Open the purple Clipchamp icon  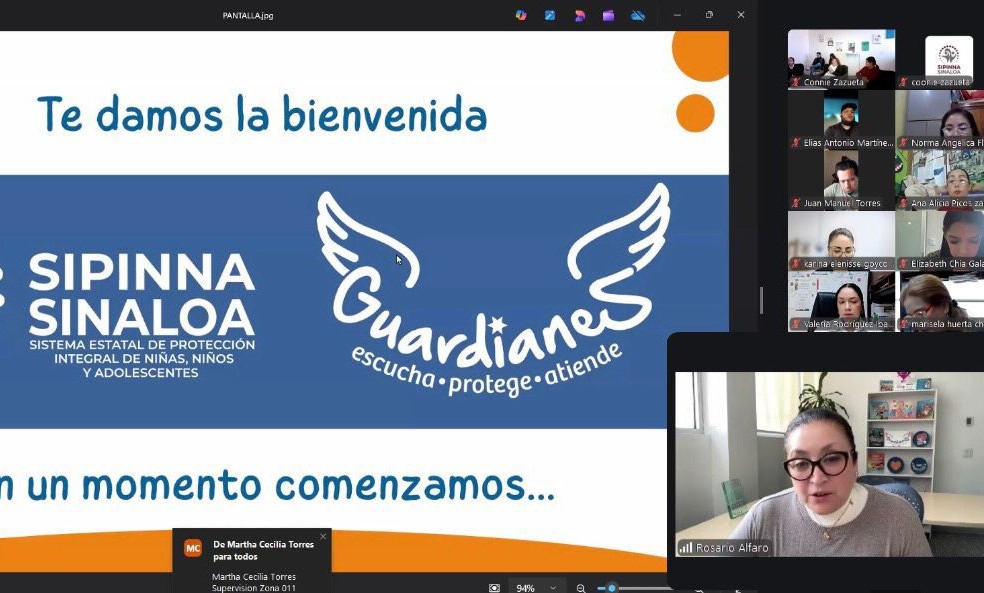point(608,15)
